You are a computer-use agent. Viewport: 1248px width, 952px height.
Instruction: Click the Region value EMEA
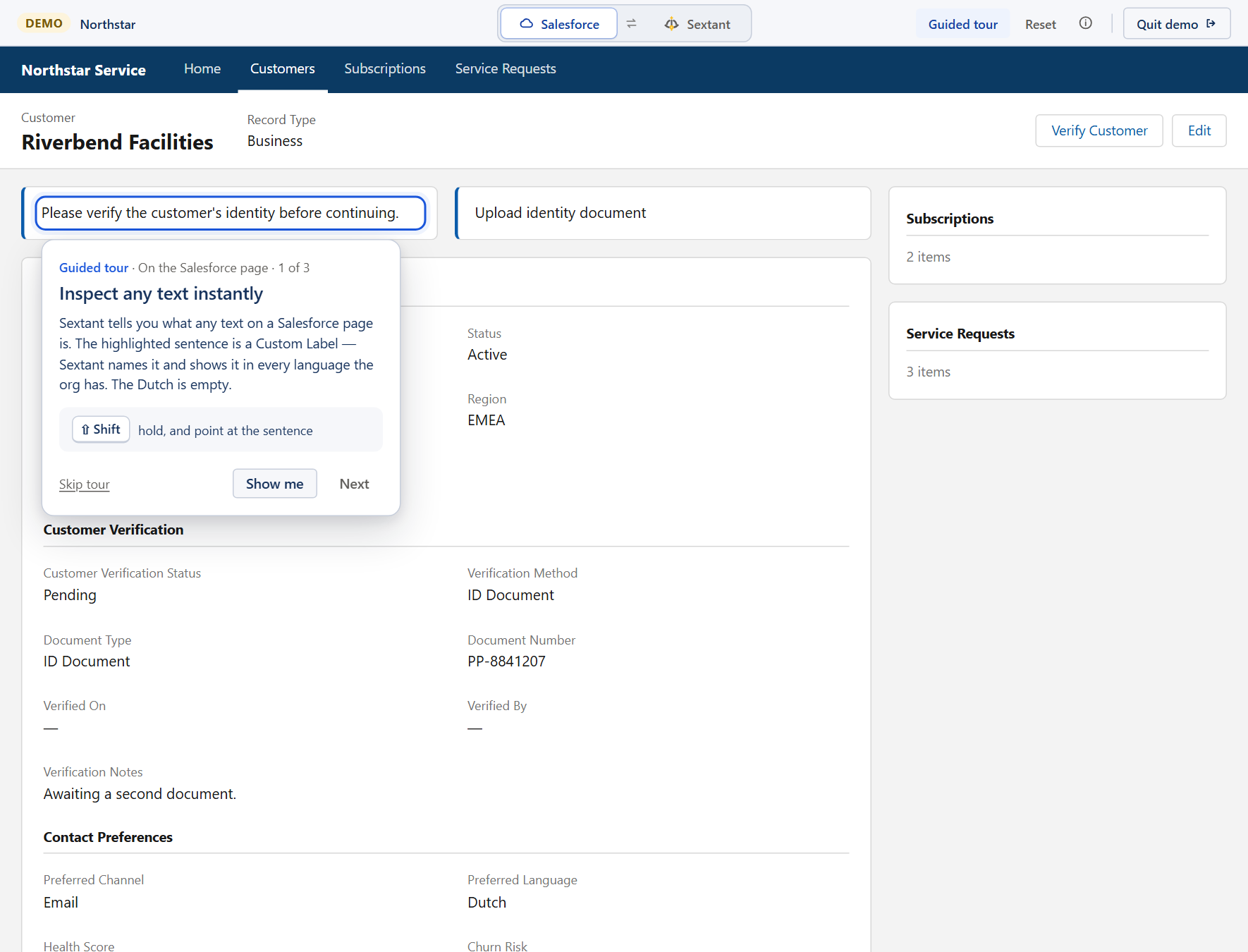coord(486,420)
